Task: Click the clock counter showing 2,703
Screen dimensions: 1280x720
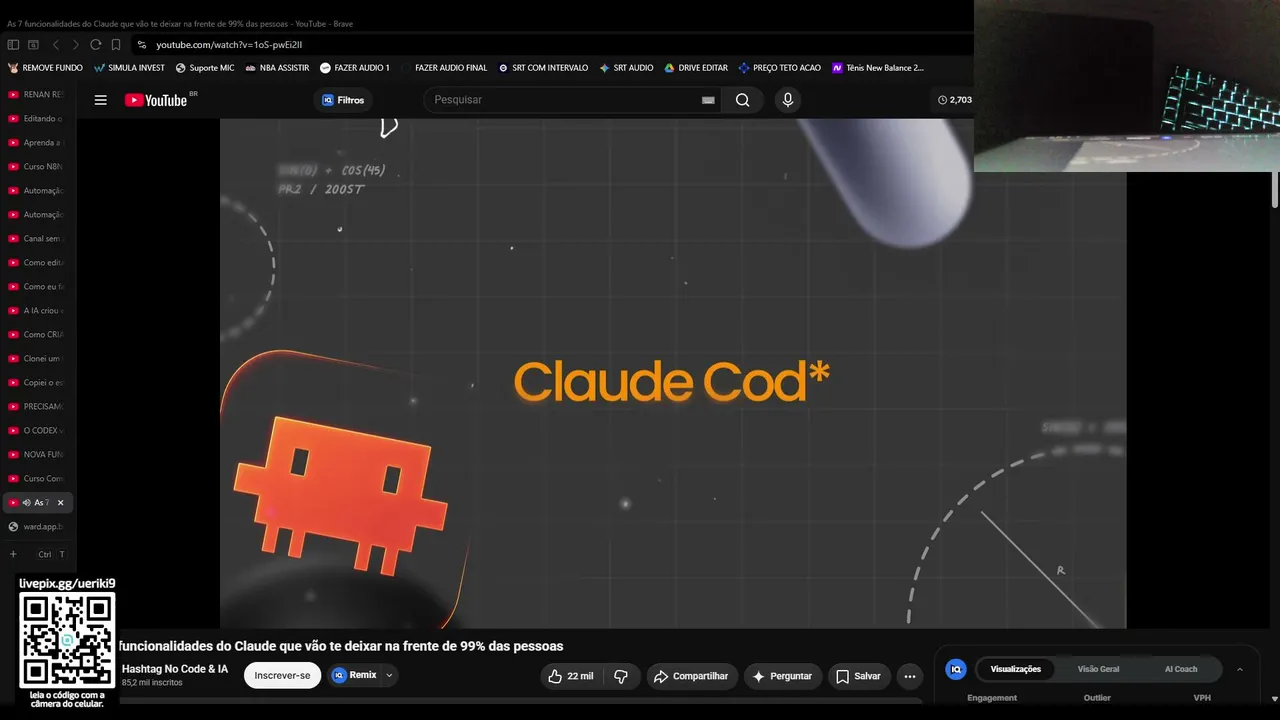Action: coord(955,100)
